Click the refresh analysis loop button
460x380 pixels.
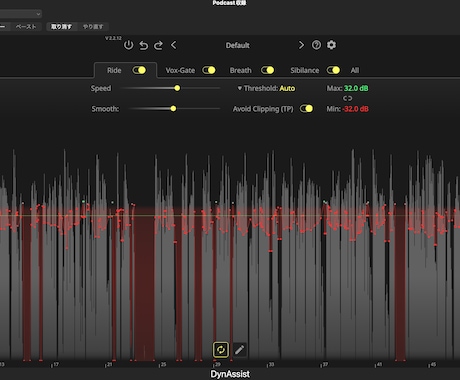click(221, 350)
